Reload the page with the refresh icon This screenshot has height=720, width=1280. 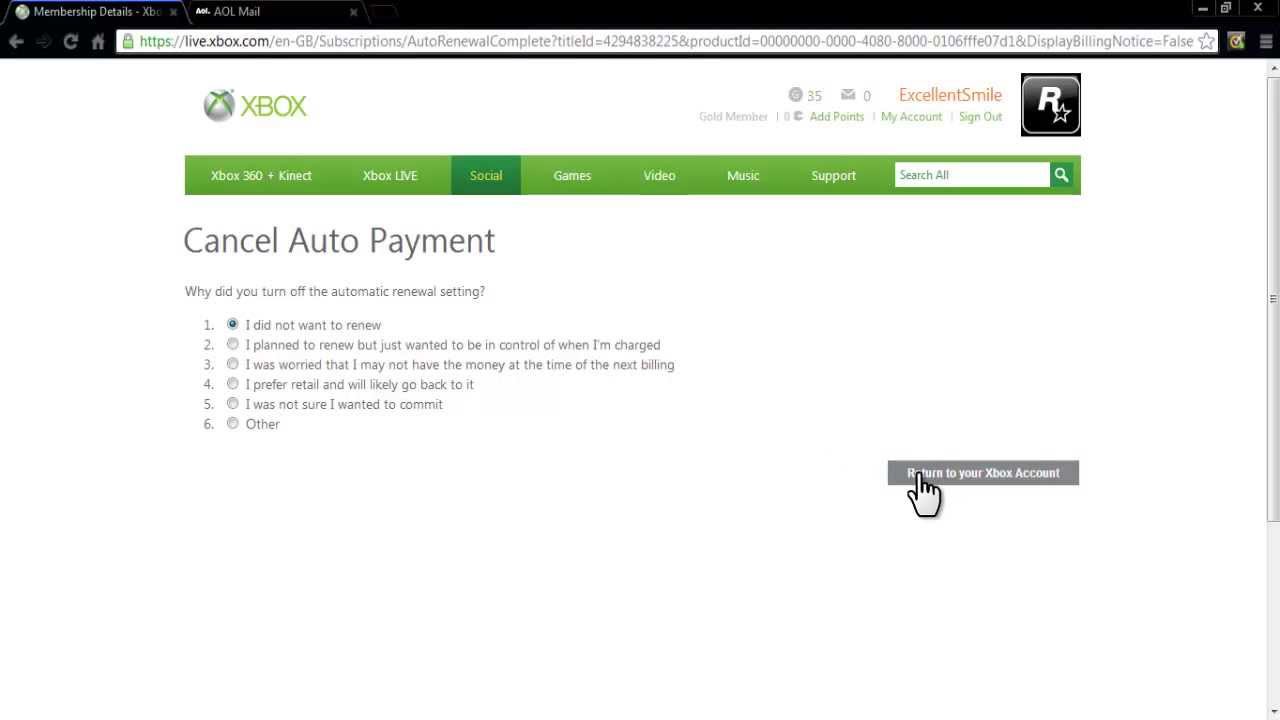(x=70, y=41)
